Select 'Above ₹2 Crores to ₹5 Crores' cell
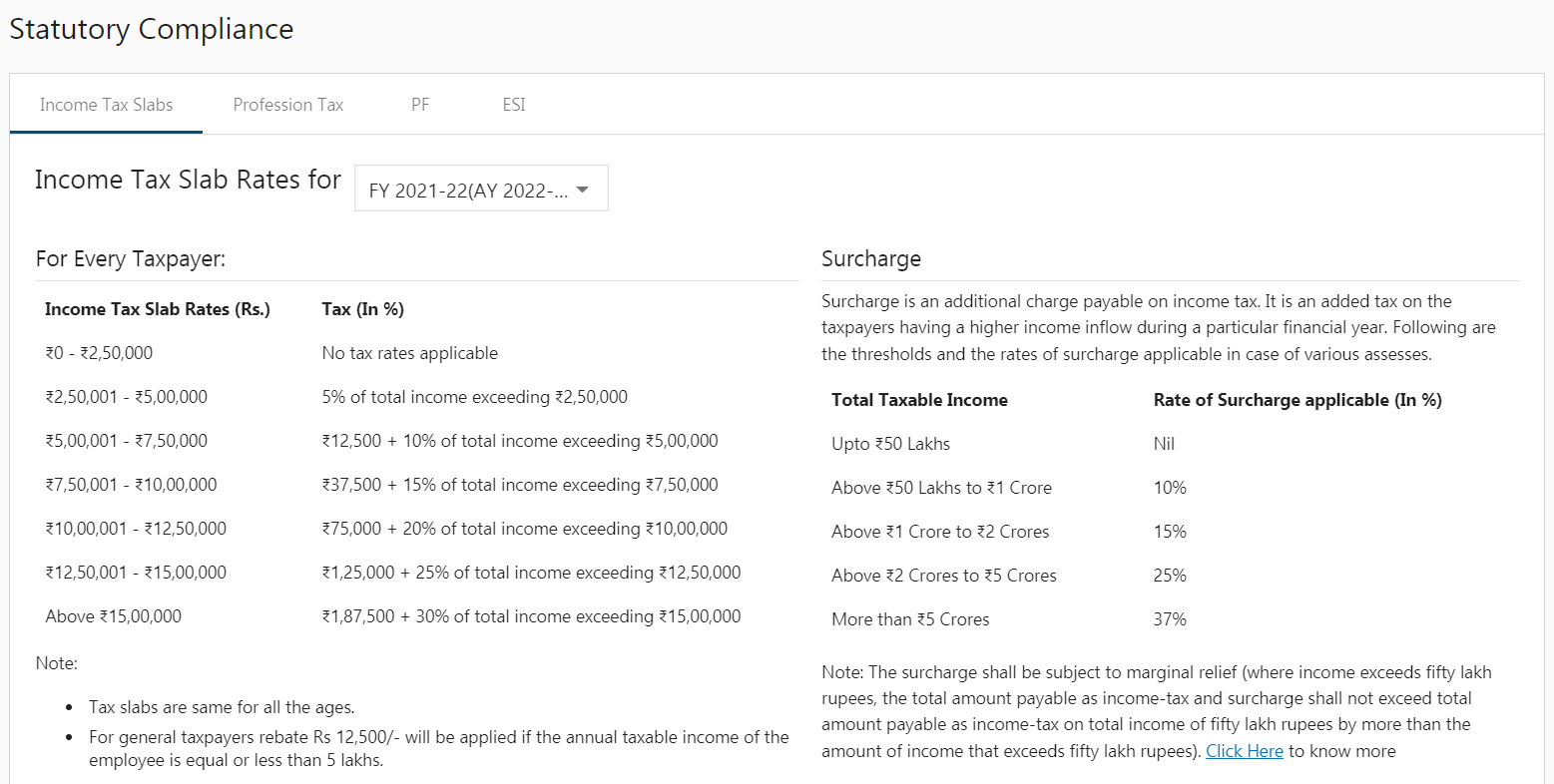The width and height of the screenshot is (1554, 784). (x=944, y=576)
